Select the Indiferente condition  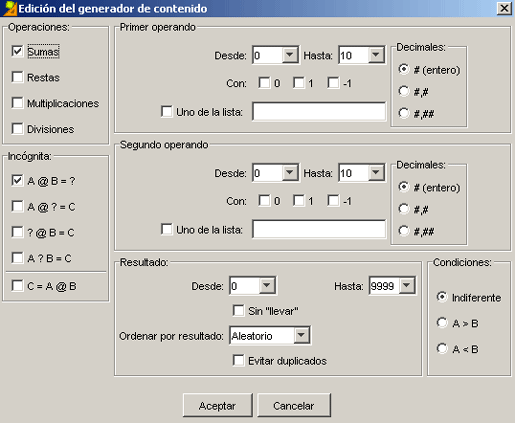point(442,297)
